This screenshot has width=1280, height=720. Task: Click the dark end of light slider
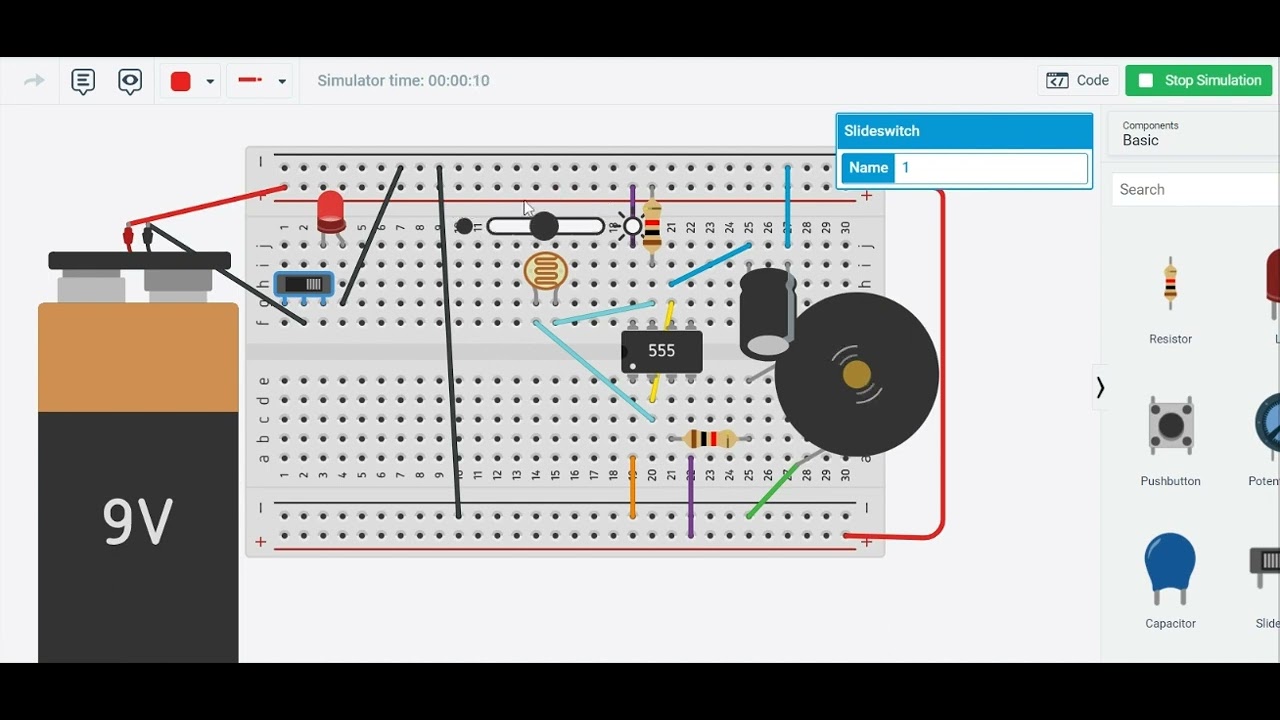[464, 226]
